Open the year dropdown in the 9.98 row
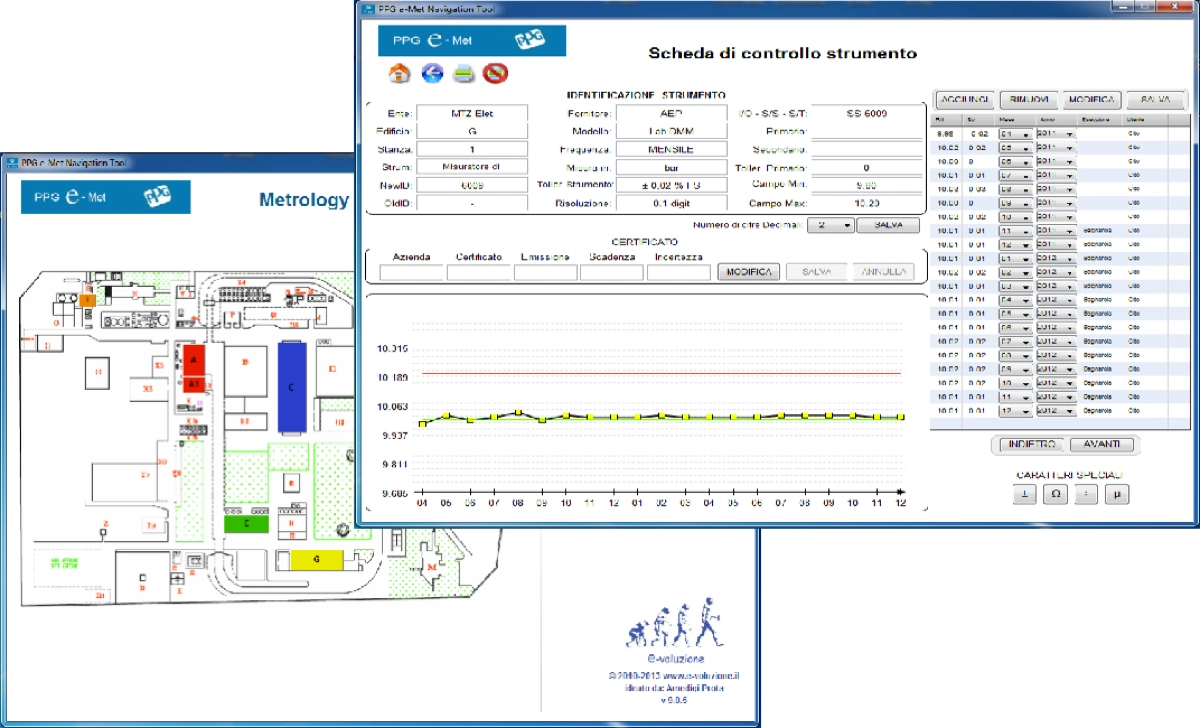This screenshot has height=728, width=1200. click(x=1055, y=132)
